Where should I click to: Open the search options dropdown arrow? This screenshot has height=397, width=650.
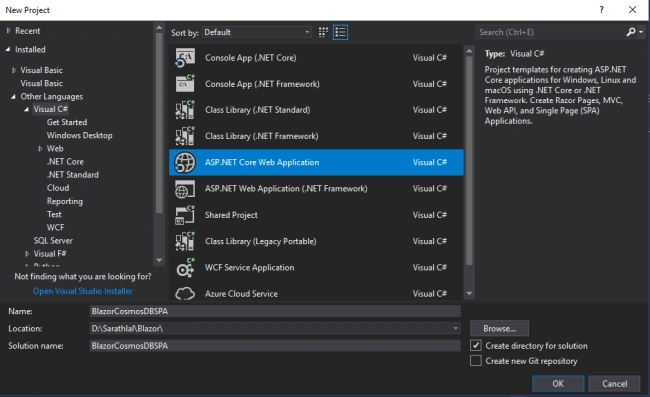coord(641,32)
